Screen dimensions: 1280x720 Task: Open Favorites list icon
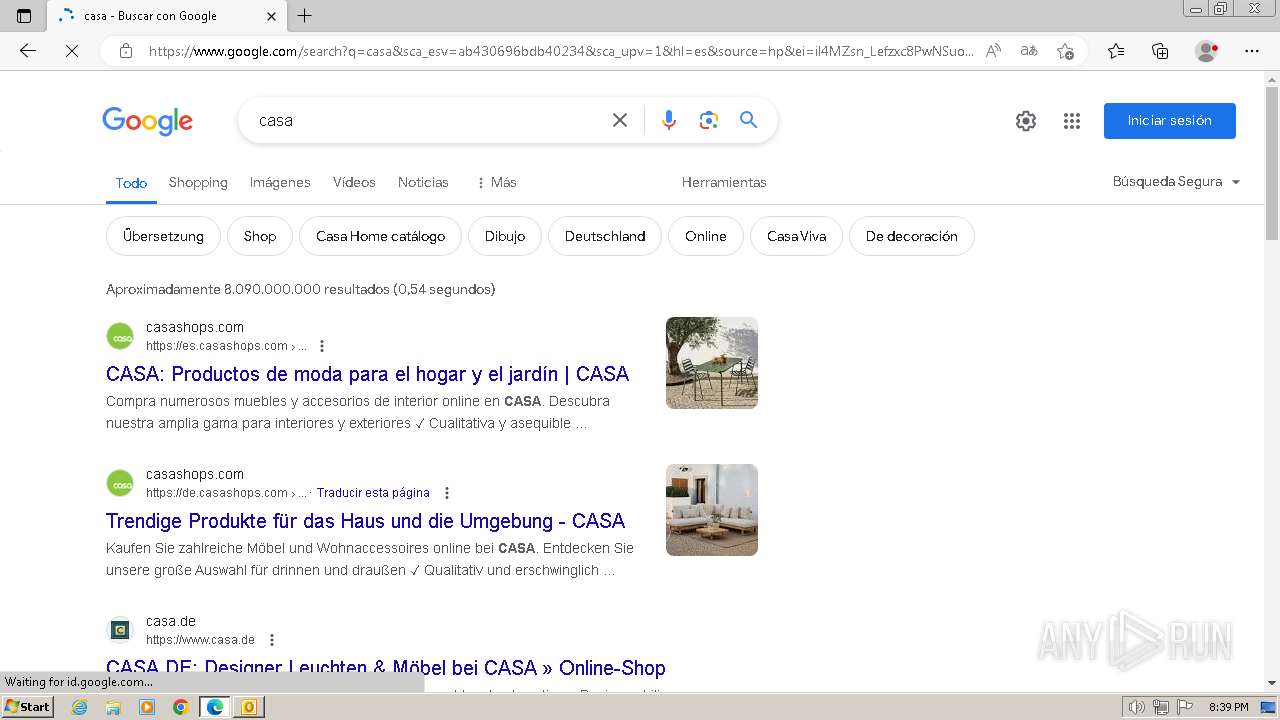point(1116,51)
